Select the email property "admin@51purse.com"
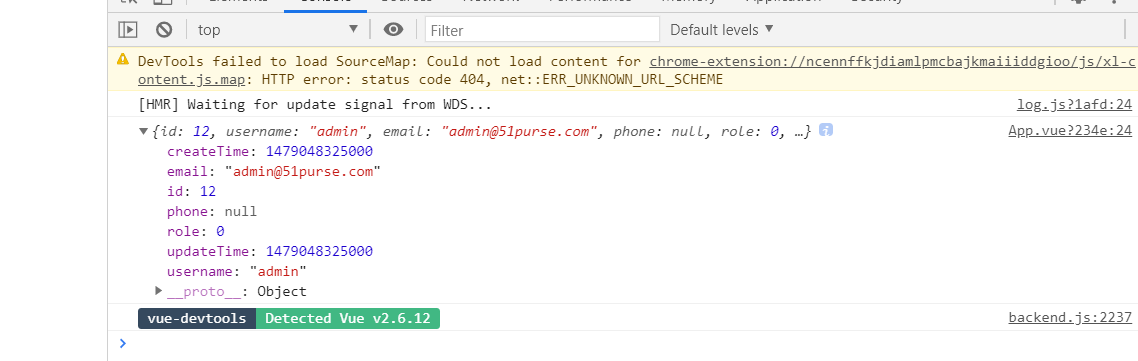Screen dimensions: 1138x361 [x=303, y=172]
